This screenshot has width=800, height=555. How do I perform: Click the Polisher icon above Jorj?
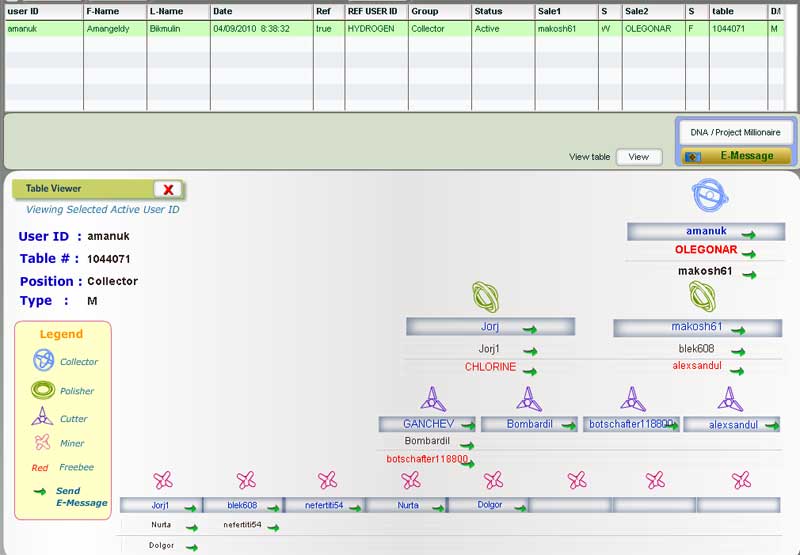click(486, 297)
